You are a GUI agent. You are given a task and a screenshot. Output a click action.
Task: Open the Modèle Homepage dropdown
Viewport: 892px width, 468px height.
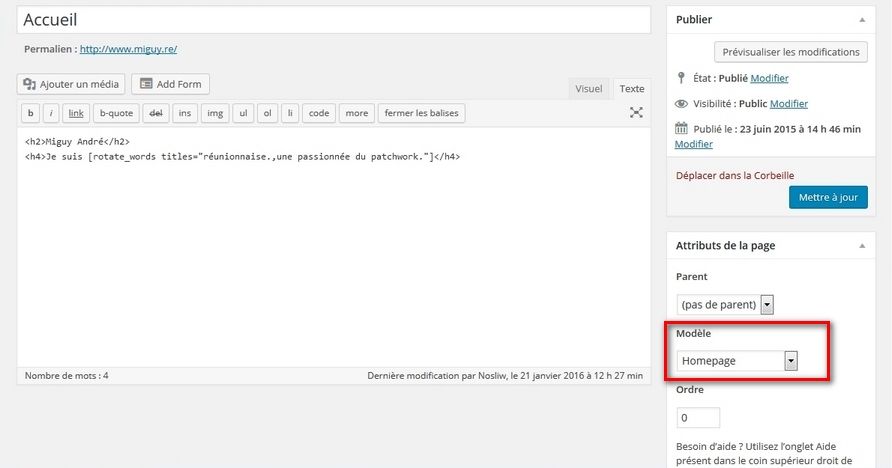(x=737, y=361)
